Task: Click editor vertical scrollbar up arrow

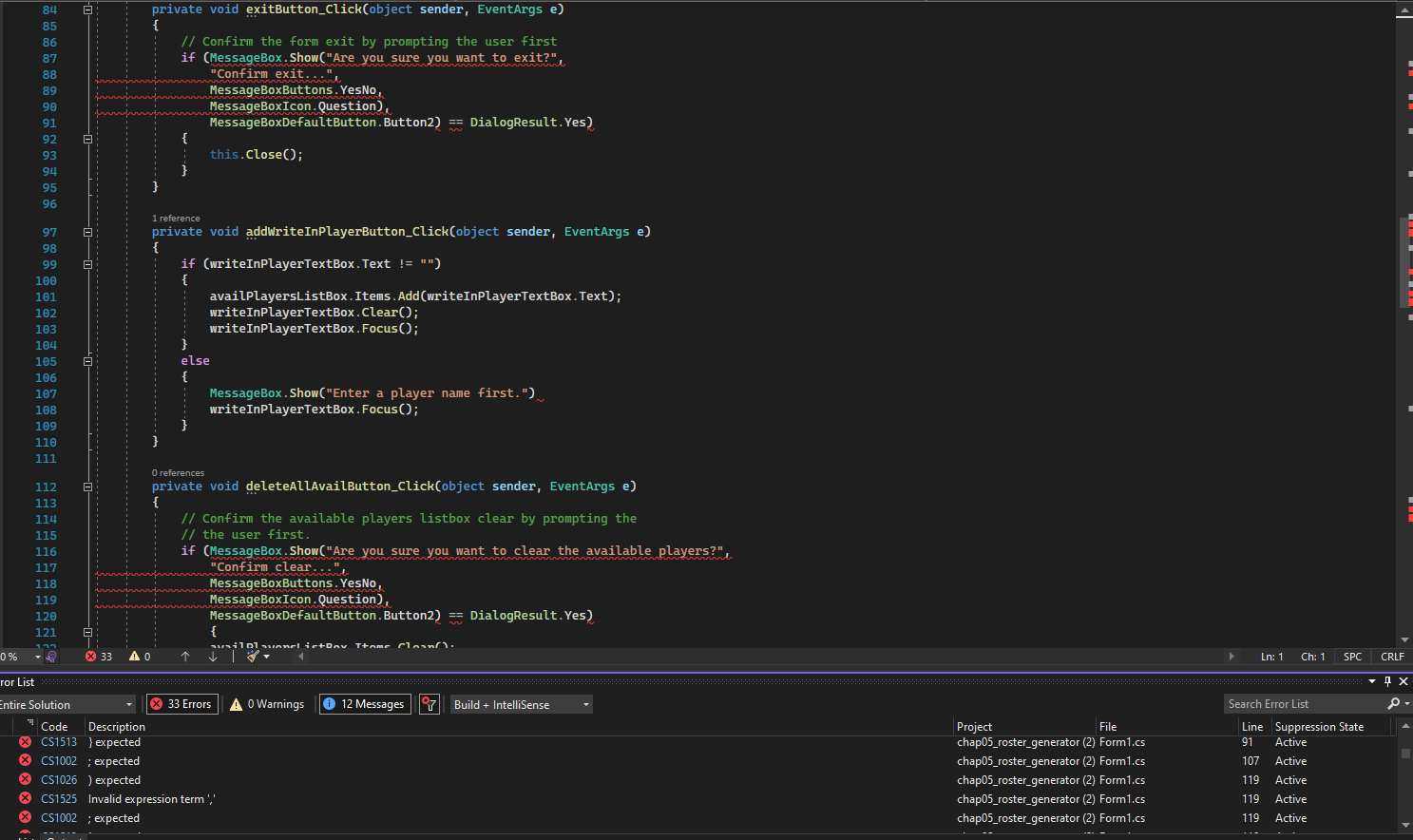Action: 1404,10
